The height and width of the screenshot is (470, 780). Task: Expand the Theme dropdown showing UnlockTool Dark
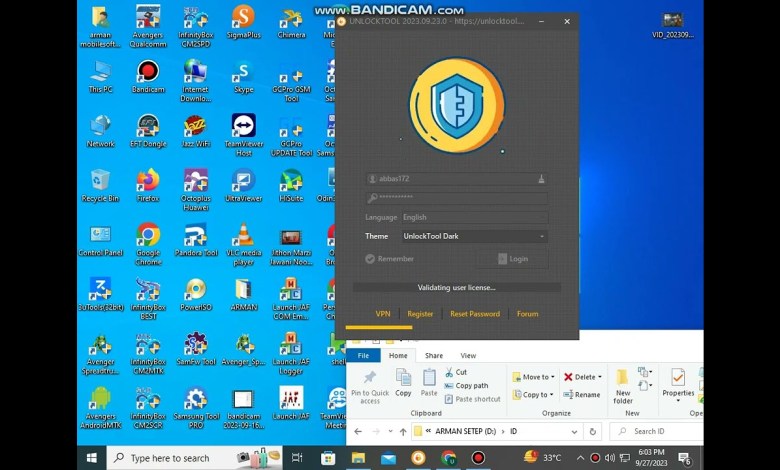pos(472,236)
